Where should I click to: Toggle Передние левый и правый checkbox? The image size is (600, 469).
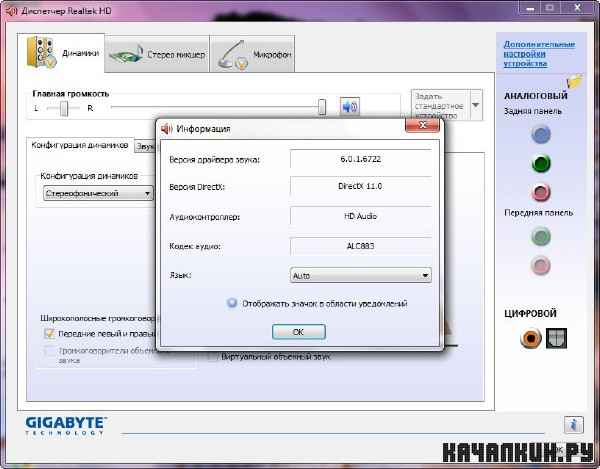tap(49, 334)
